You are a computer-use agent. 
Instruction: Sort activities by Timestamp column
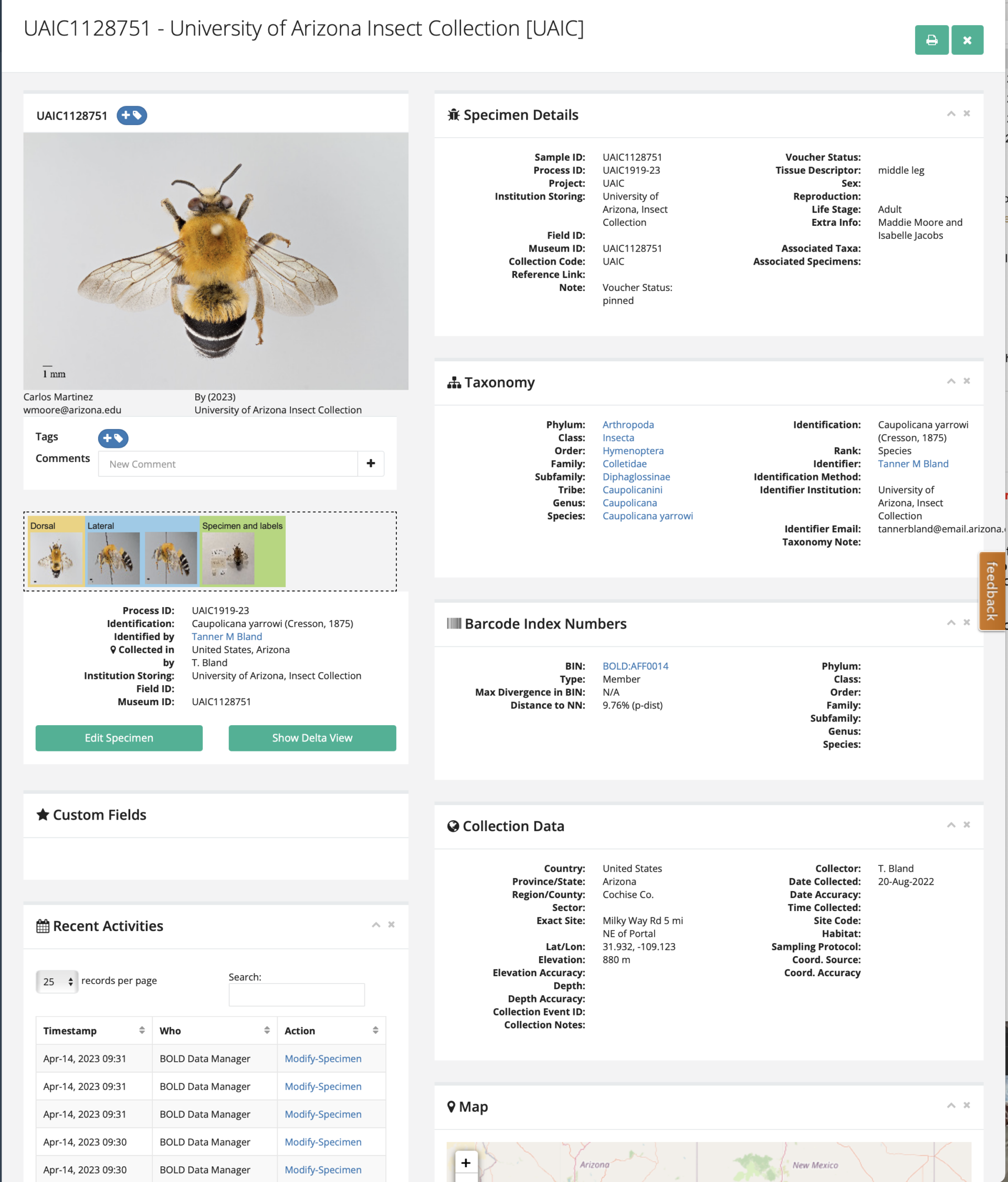[93, 1030]
